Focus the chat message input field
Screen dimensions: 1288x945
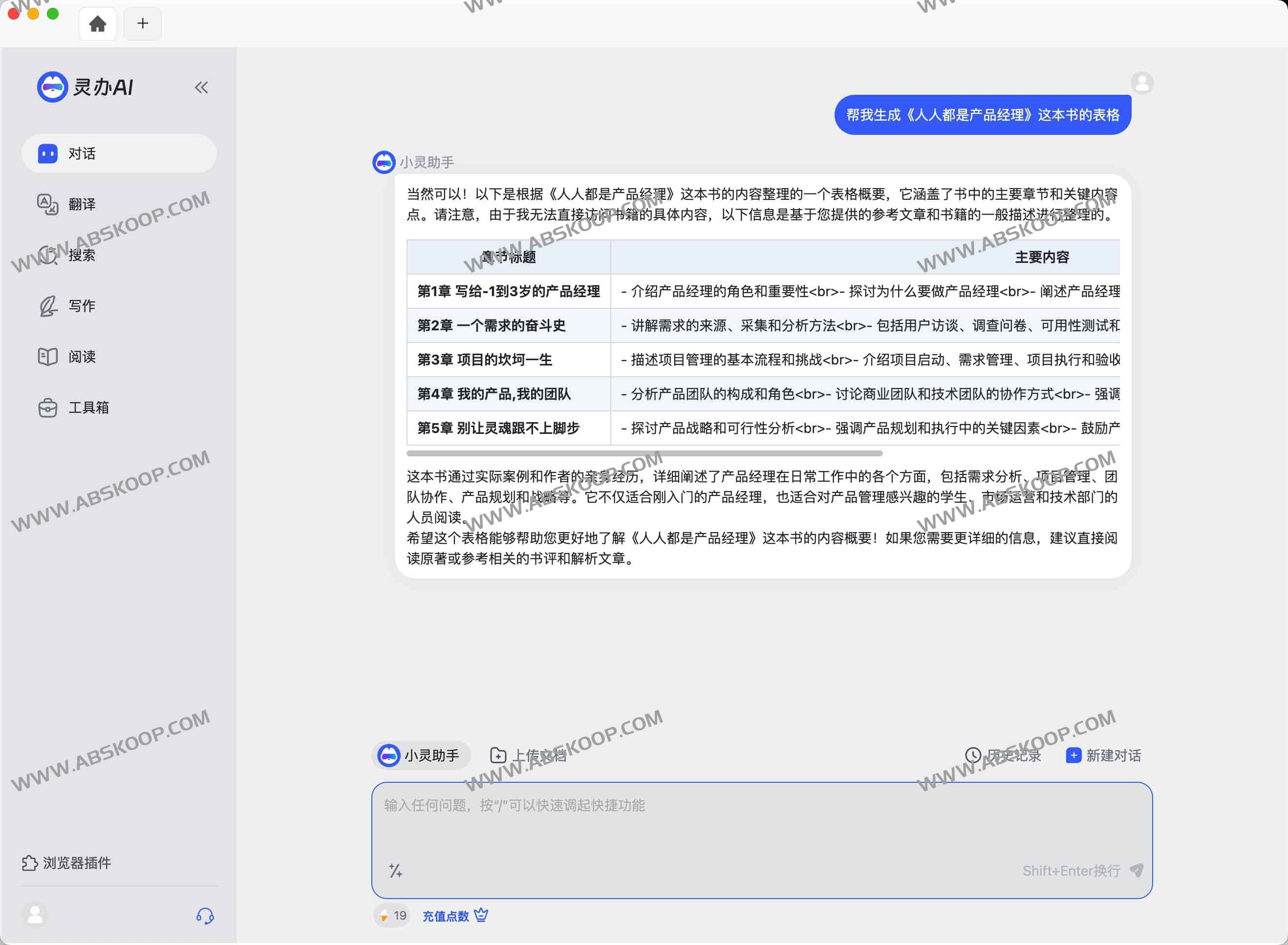[761, 824]
